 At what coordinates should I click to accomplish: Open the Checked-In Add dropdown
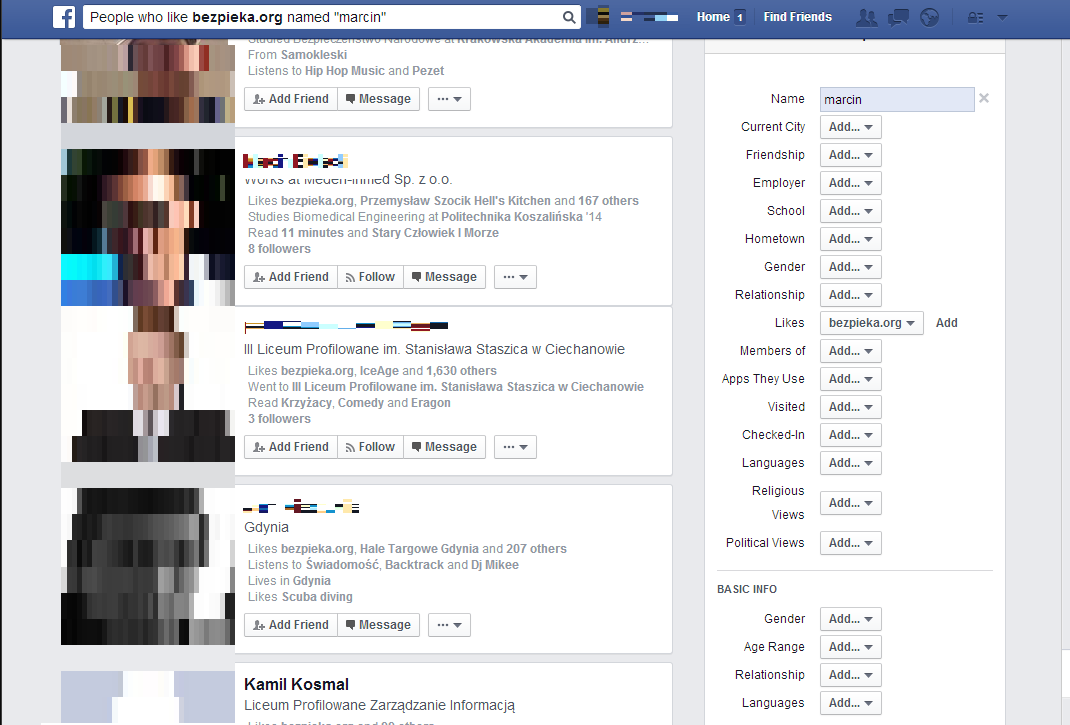851,435
